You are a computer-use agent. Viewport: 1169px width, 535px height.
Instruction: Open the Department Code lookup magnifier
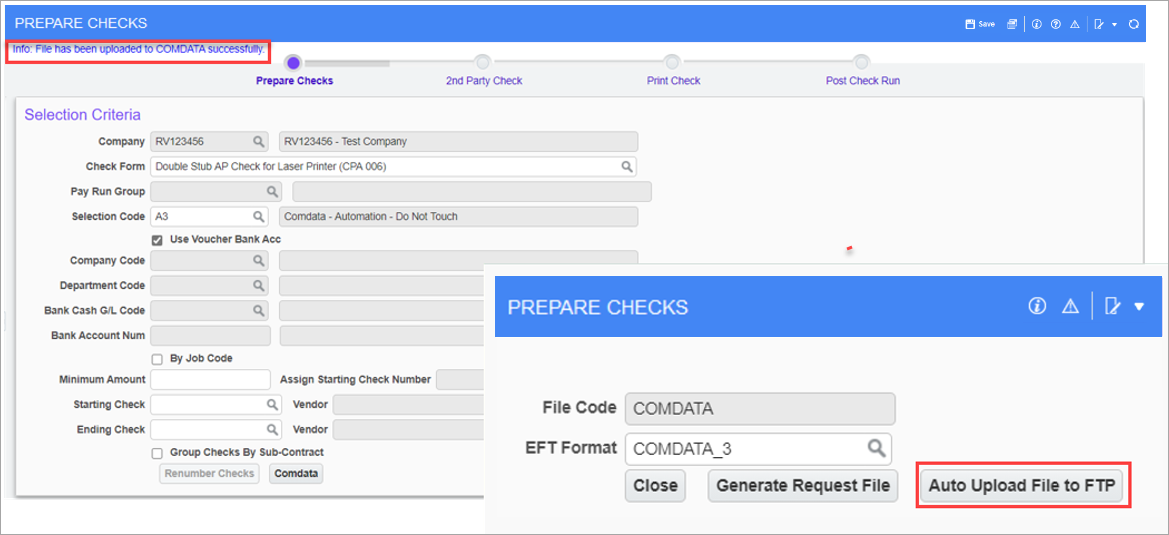(258, 285)
